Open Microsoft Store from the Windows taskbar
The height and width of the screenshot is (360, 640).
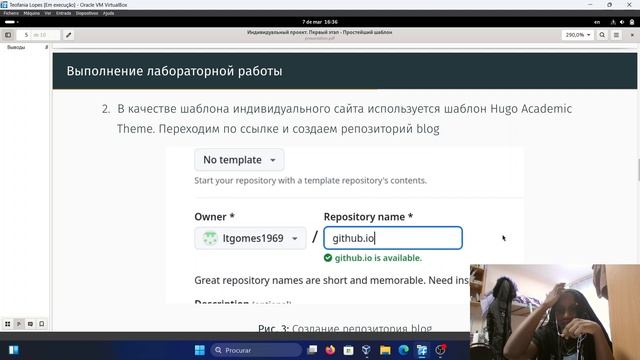click(x=348, y=350)
